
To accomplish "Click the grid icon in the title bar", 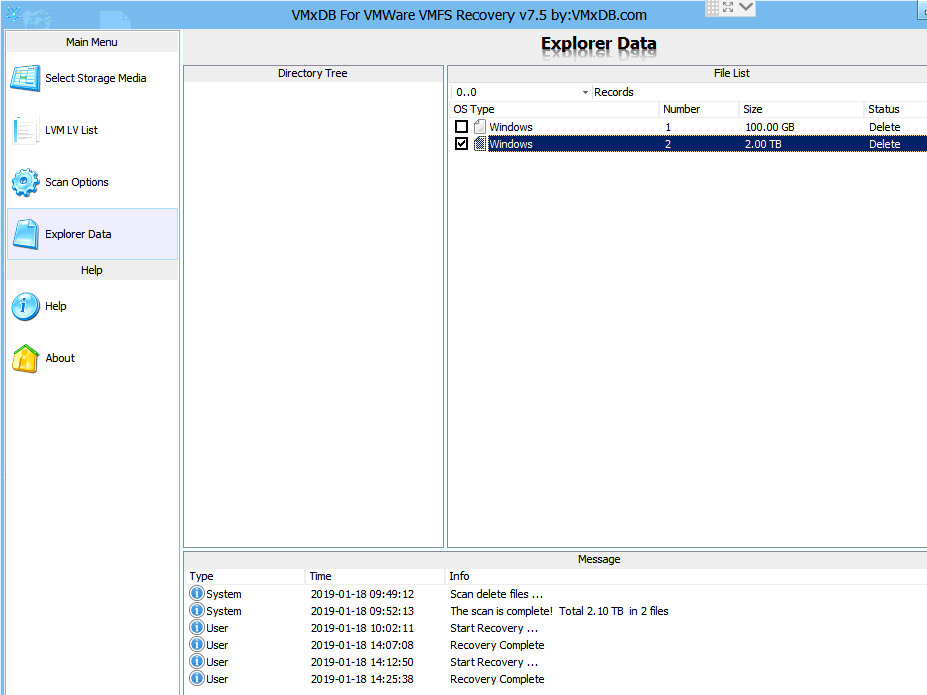I will coord(712,7).
